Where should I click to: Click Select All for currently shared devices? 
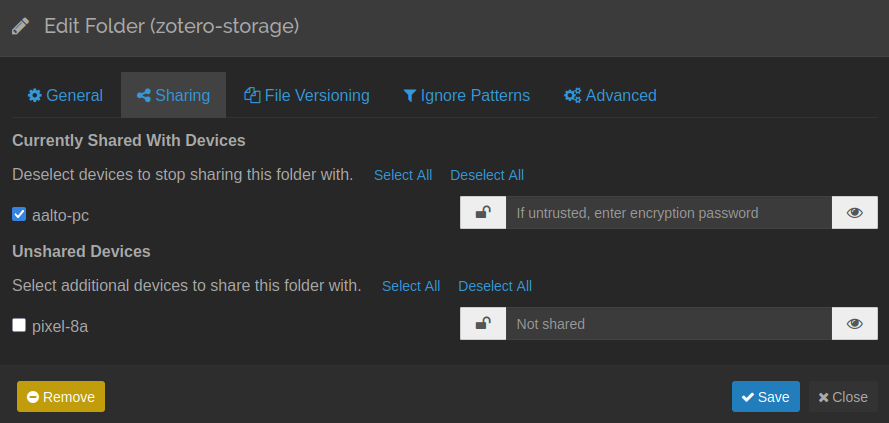click(403, 175)
